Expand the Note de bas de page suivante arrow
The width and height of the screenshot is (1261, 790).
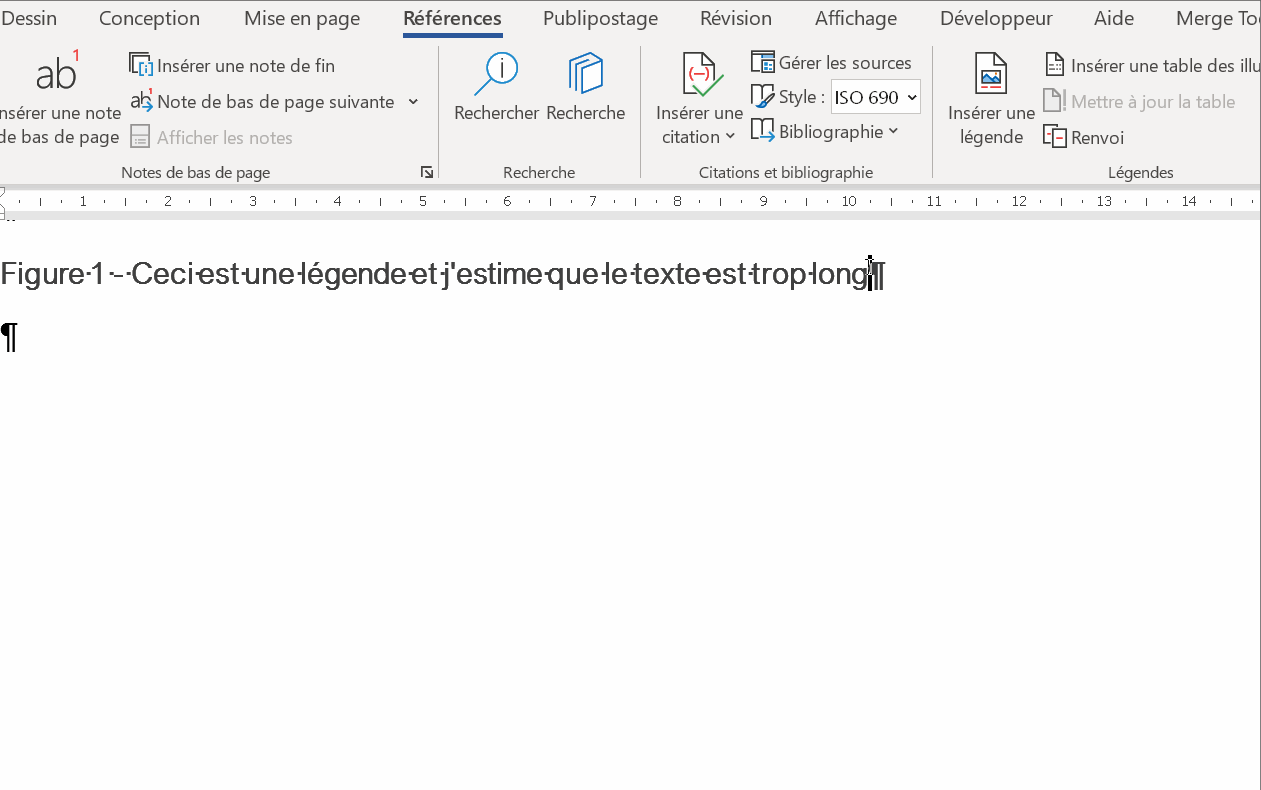(413, 102)
